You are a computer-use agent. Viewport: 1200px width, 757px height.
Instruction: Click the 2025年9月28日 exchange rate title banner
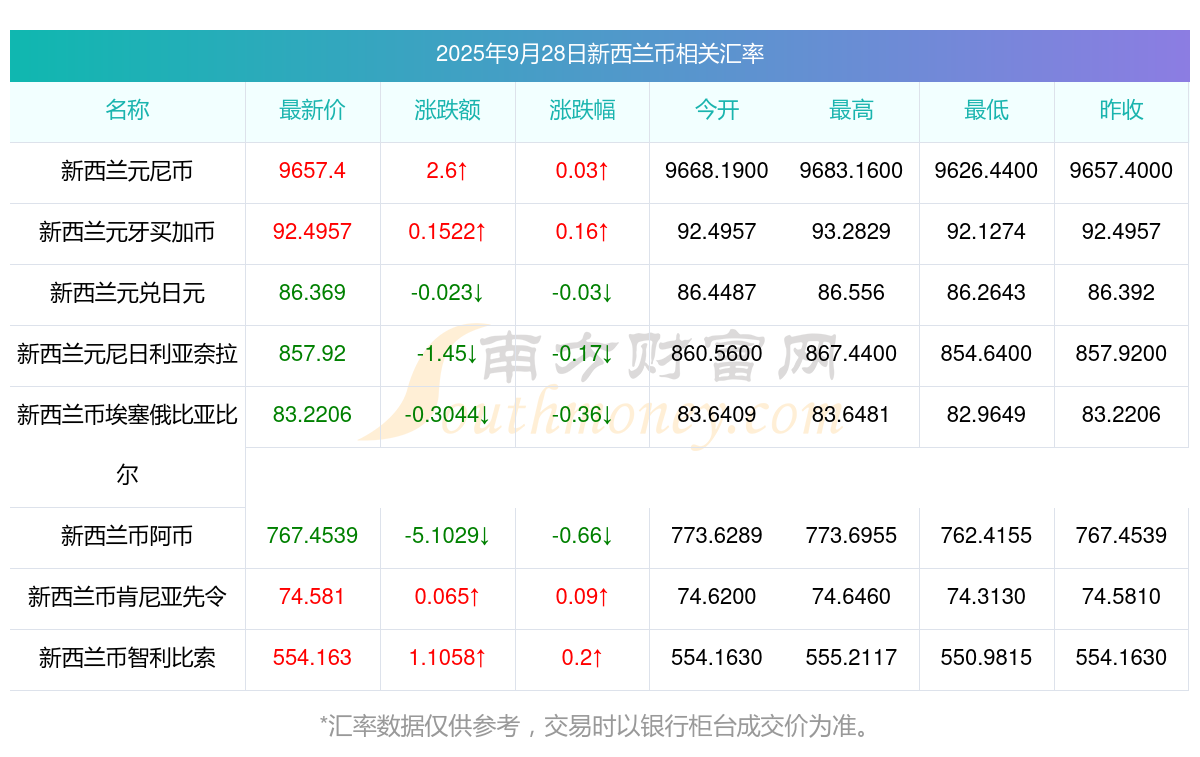pos(599,54)
